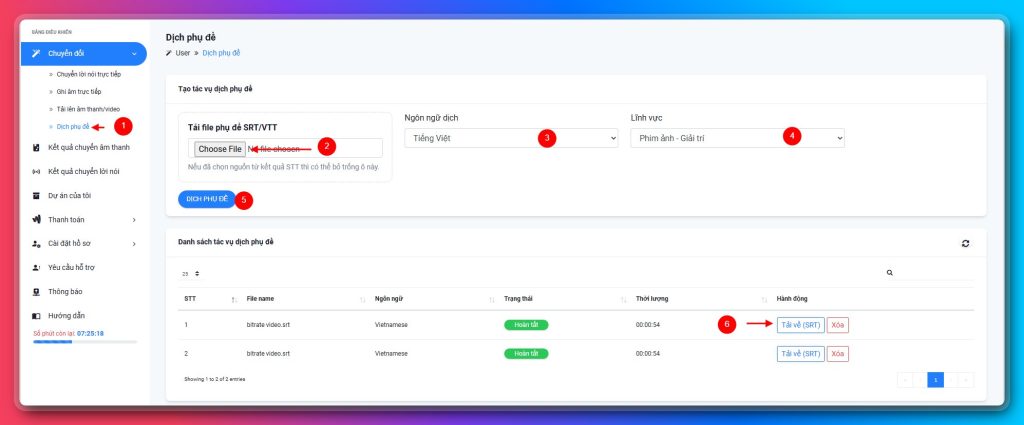Open the Ngôn ngữ dịch dropdown

[x=510, y=138]
